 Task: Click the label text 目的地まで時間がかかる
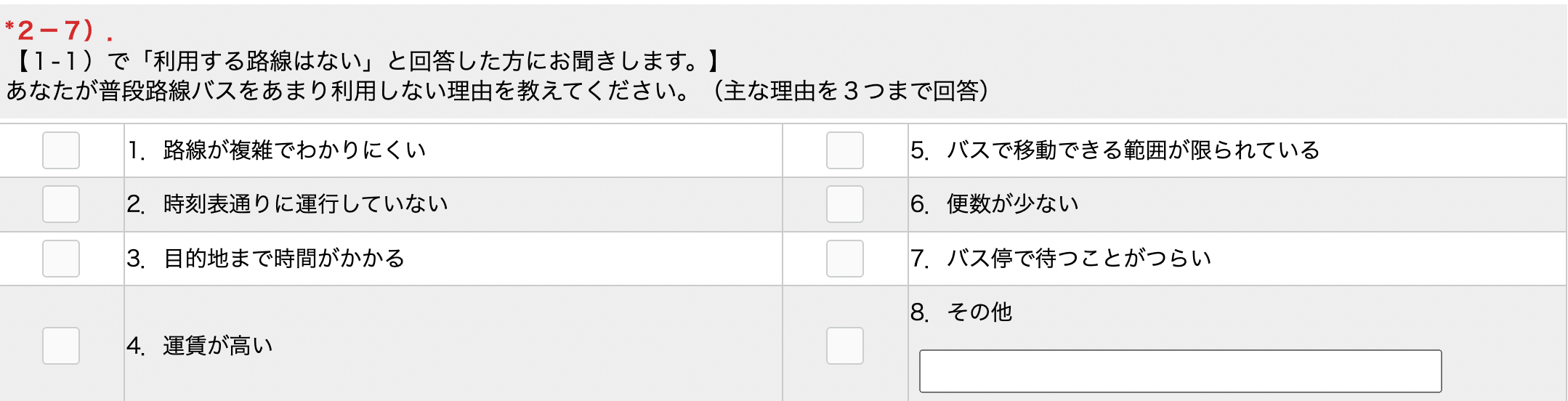pos(283,259)
